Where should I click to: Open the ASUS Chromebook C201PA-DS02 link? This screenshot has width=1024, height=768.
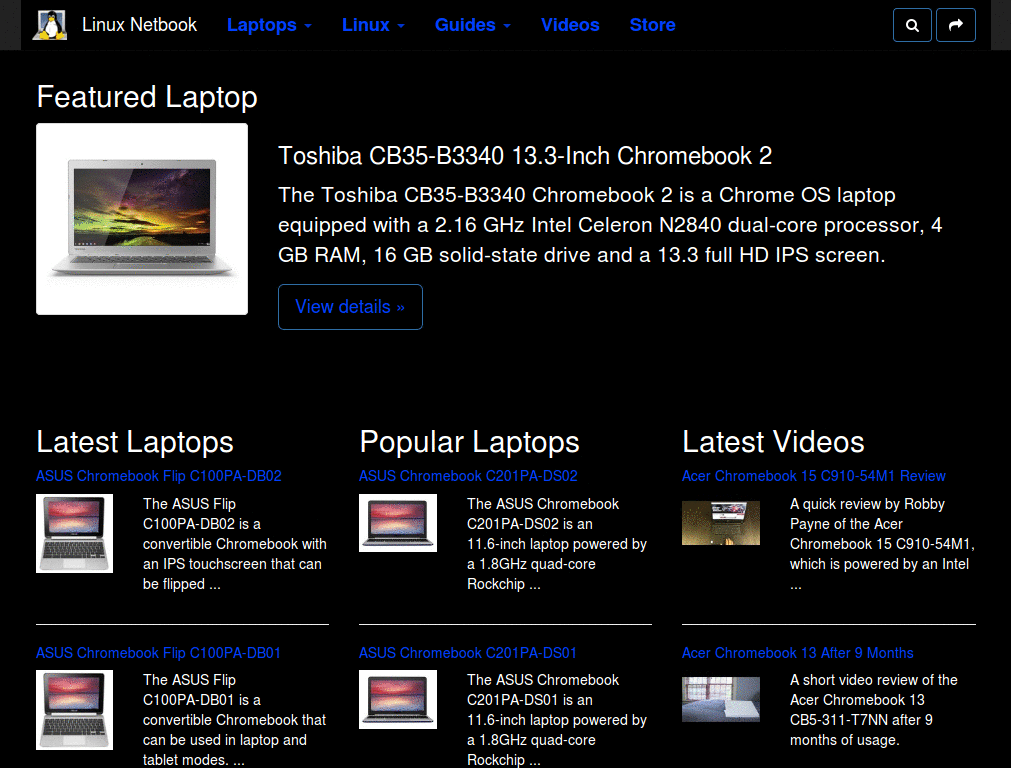click(x=468, y=476)
